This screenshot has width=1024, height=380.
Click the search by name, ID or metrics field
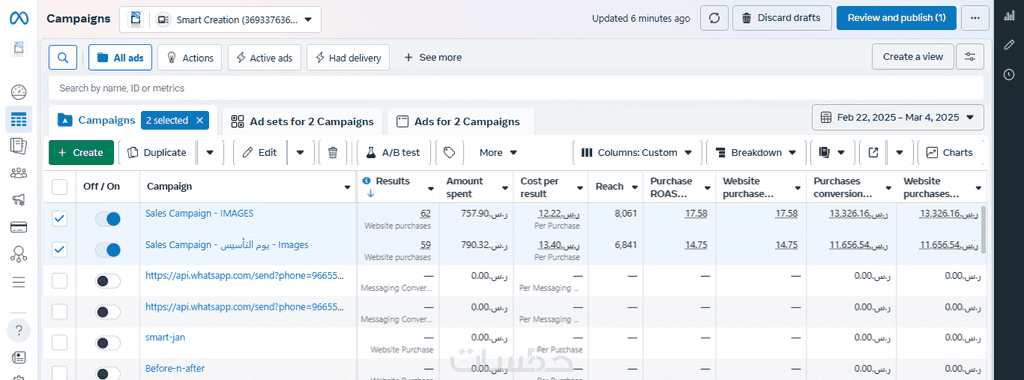[x=516, y=88]
